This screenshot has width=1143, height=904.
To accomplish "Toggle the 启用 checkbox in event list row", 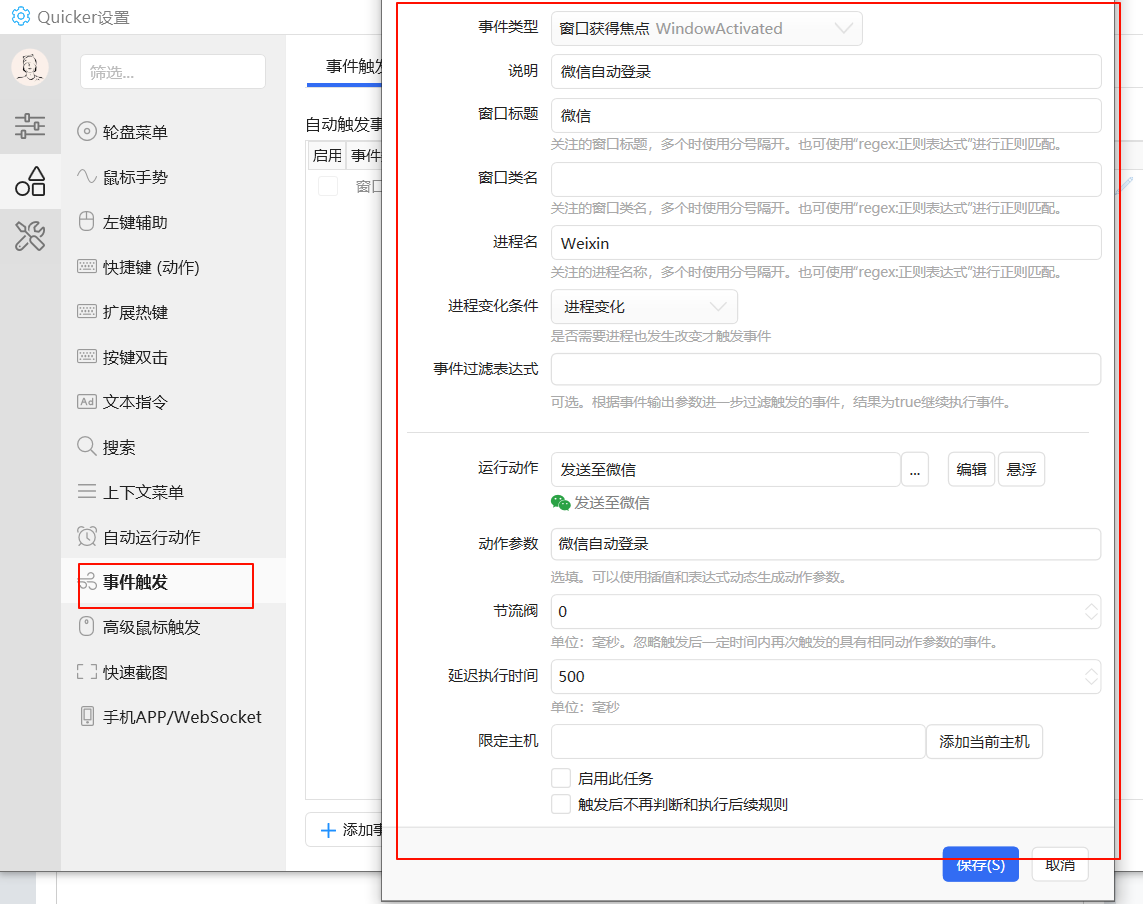I will (x=328, y=186).
